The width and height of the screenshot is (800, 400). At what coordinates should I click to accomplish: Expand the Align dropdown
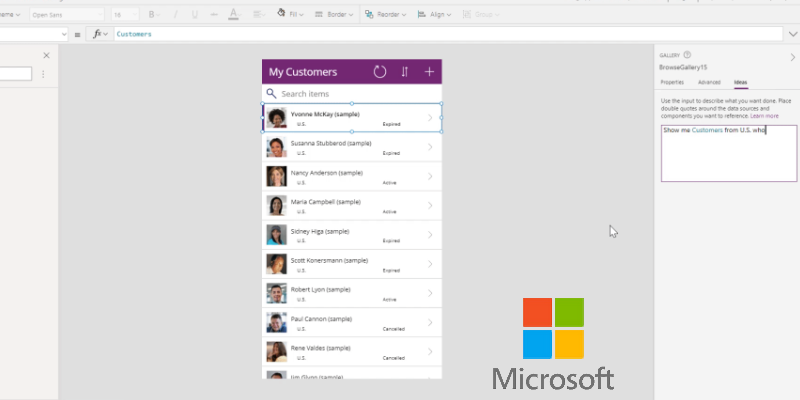pyautogui.click(x=434, y=15)
